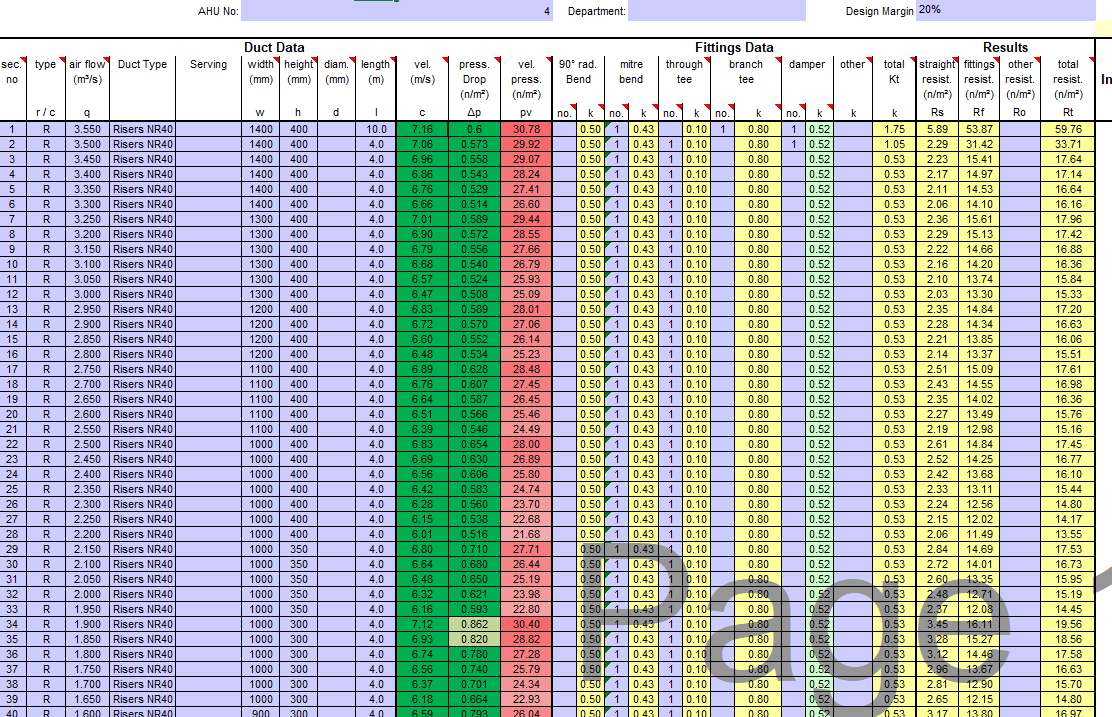Select width cell 1400 in section row 1
The width and height of the screenshot is (1112, 717).
pos(261,129)
